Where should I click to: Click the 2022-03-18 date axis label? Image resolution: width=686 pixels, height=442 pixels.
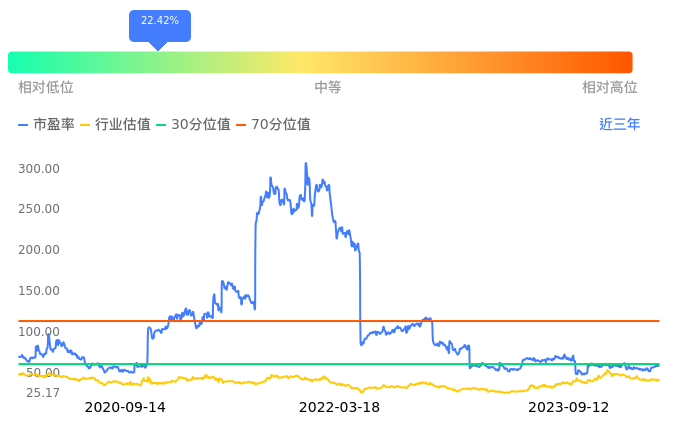tap(340, 407)
